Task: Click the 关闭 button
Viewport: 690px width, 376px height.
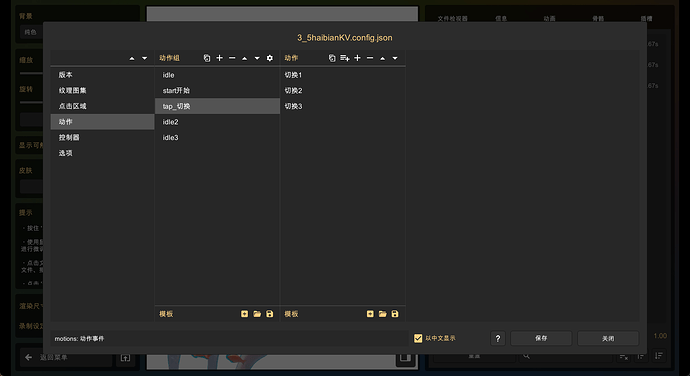Action: coord(608,339)
